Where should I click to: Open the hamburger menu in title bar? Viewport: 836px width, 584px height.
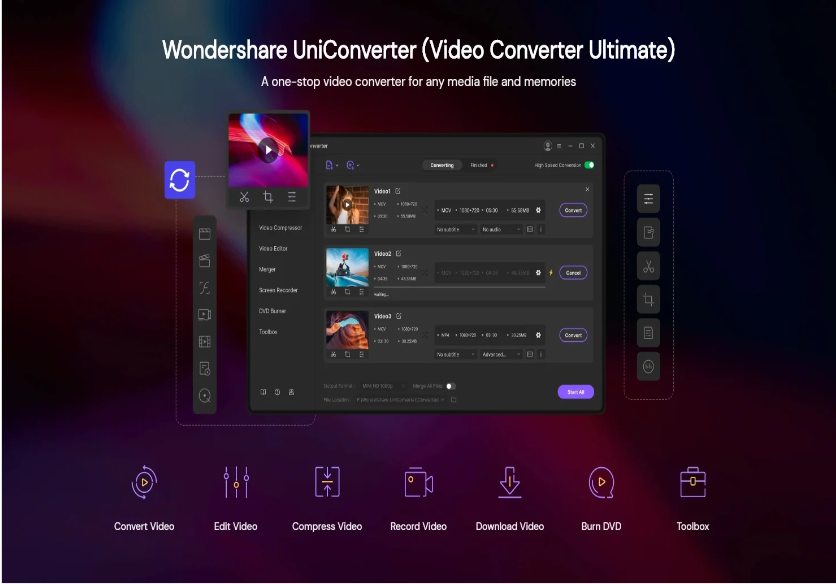pos(559,146)
